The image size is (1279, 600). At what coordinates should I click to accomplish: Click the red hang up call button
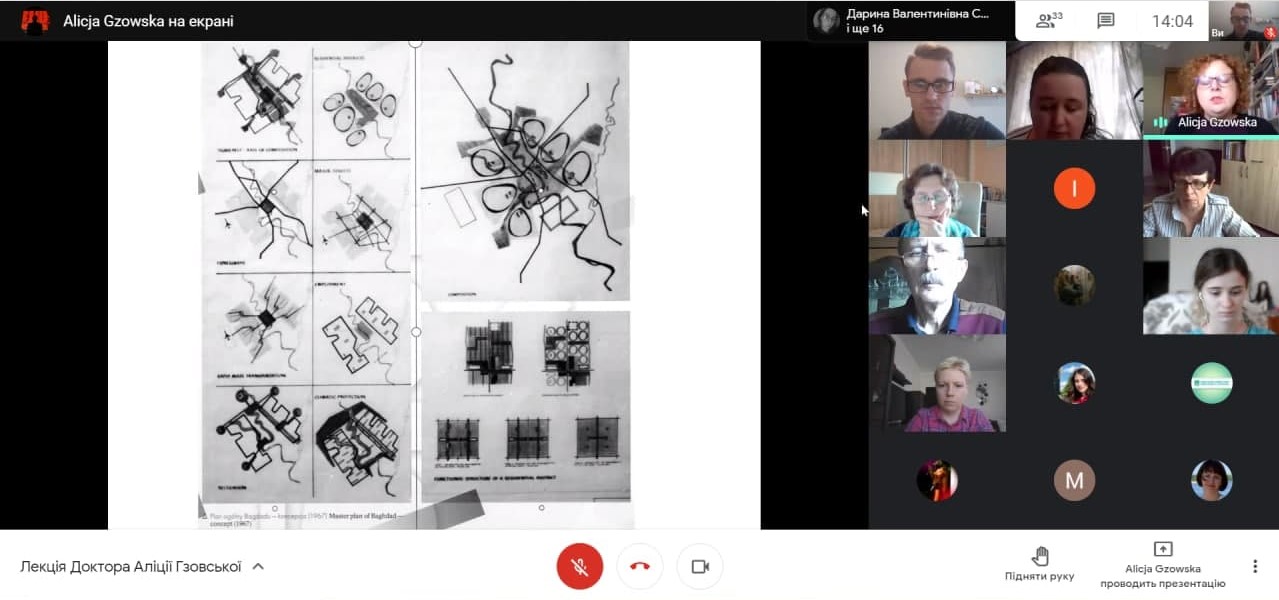(x=640, y=566)
